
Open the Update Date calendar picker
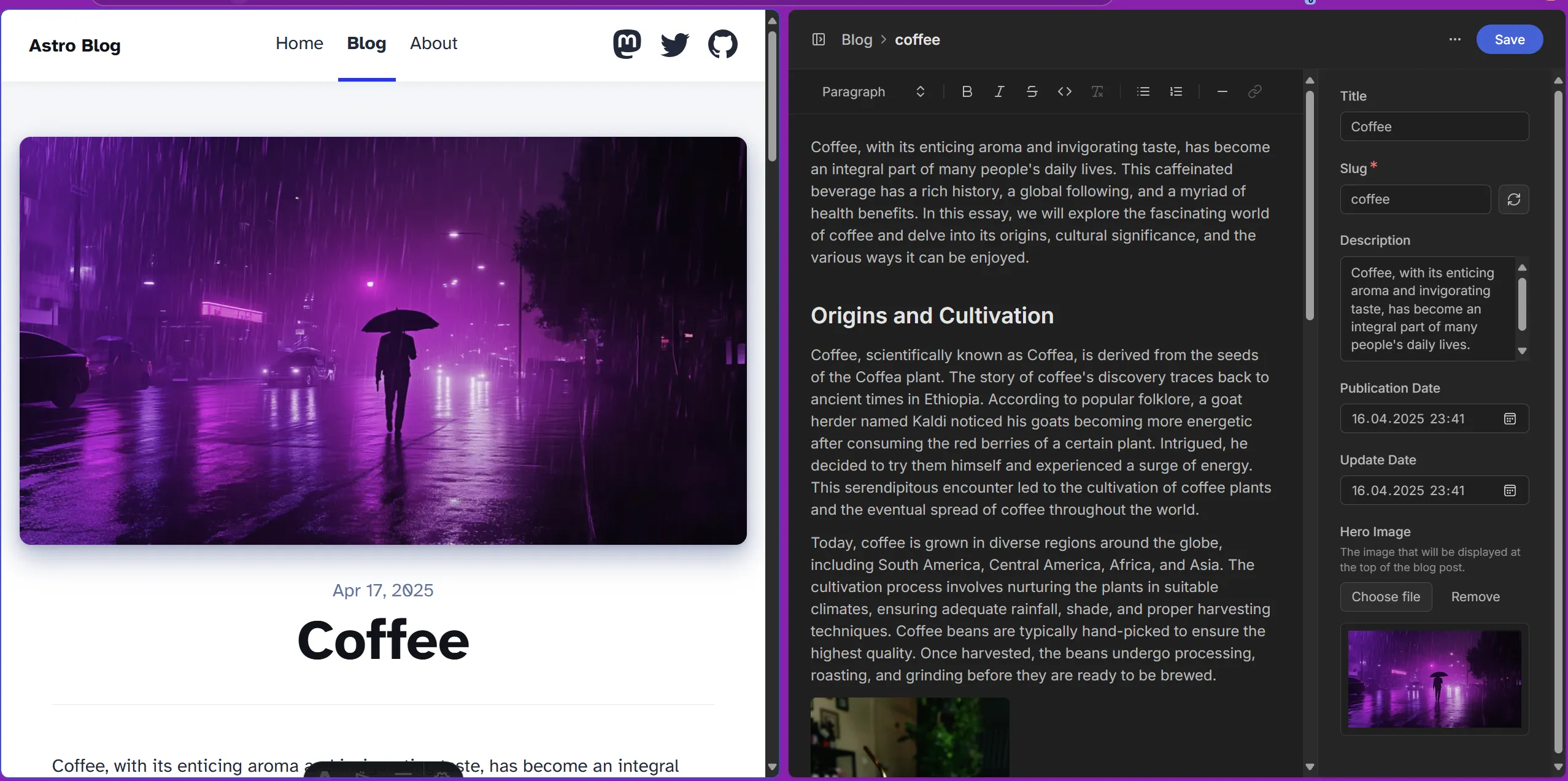[x=1510, y=490]
